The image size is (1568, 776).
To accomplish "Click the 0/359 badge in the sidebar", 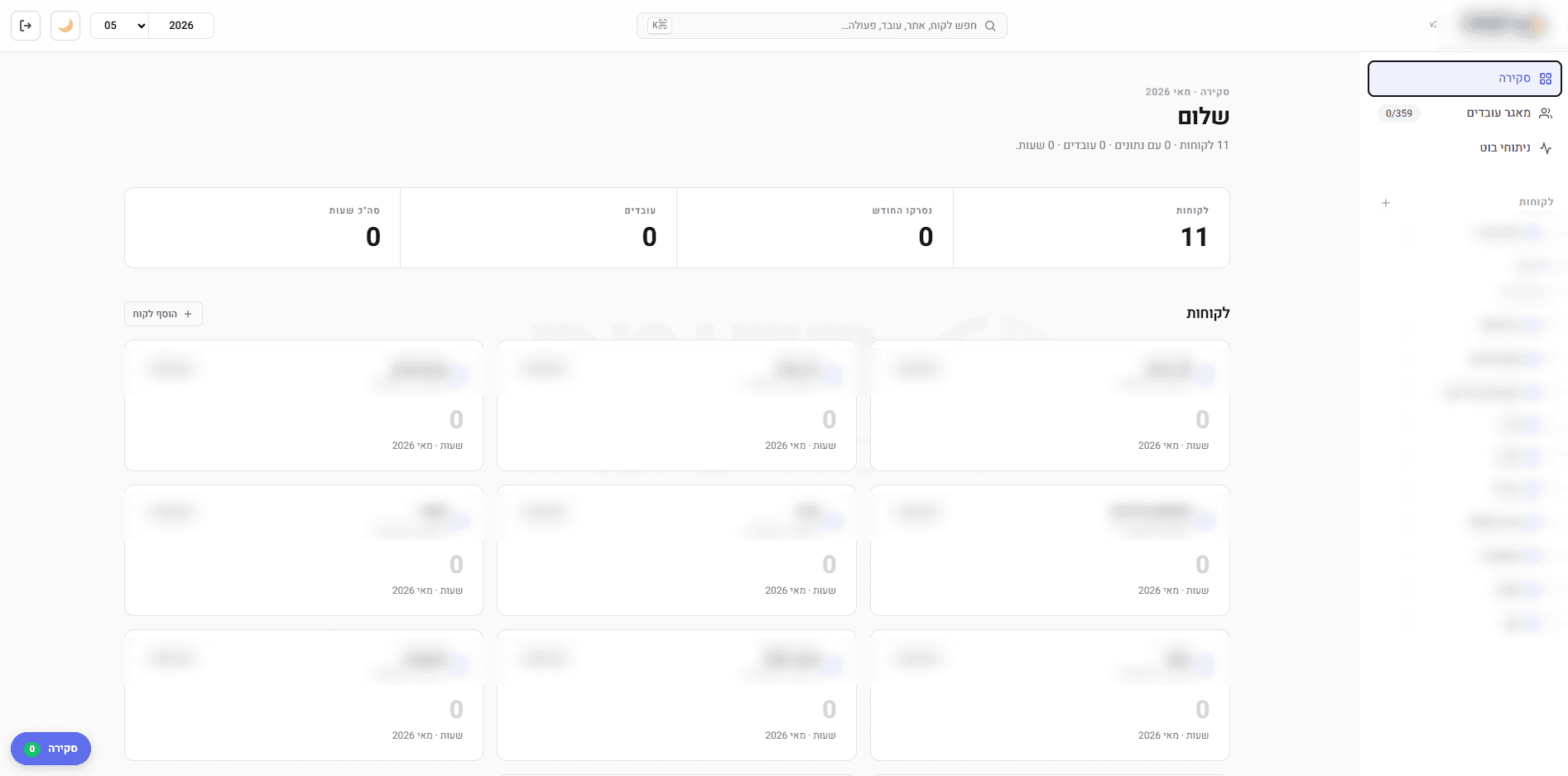I will [x=1399, y=113].
